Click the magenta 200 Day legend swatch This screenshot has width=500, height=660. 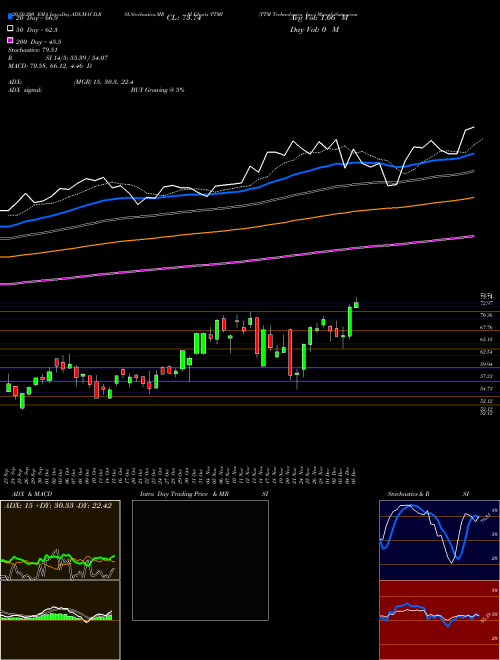pos(10,41)
